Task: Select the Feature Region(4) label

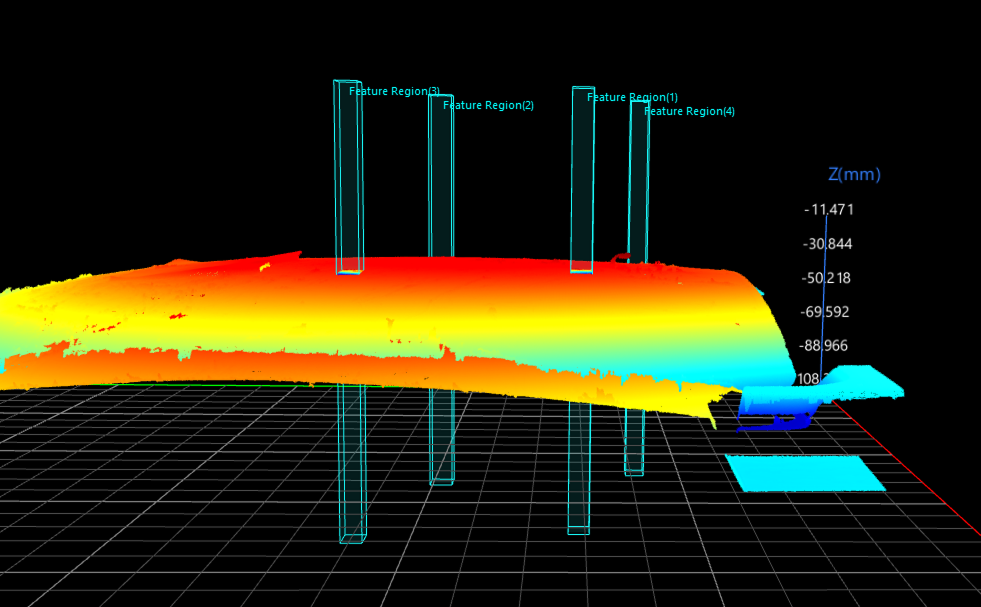Action: pos(689,111)
